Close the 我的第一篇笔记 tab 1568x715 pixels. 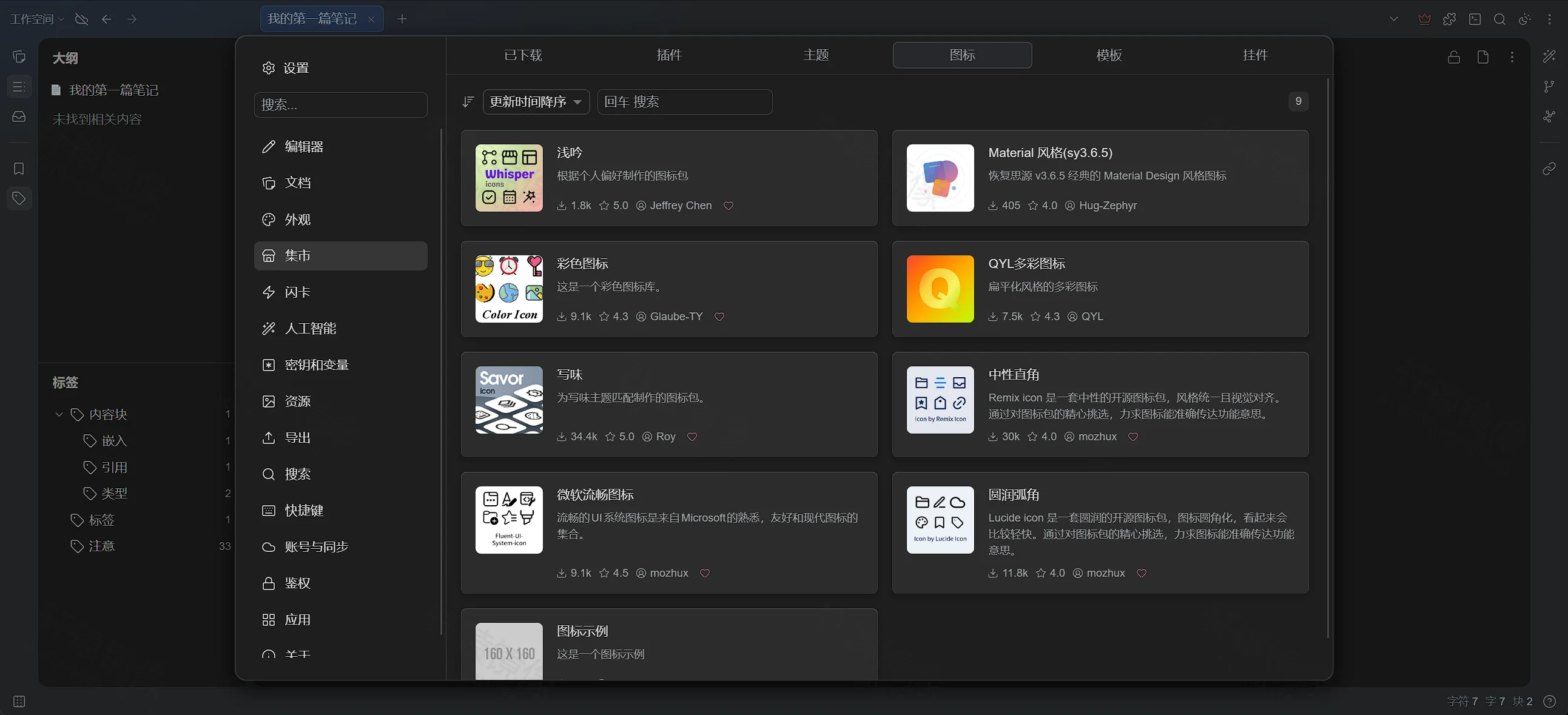pos(371,19)
